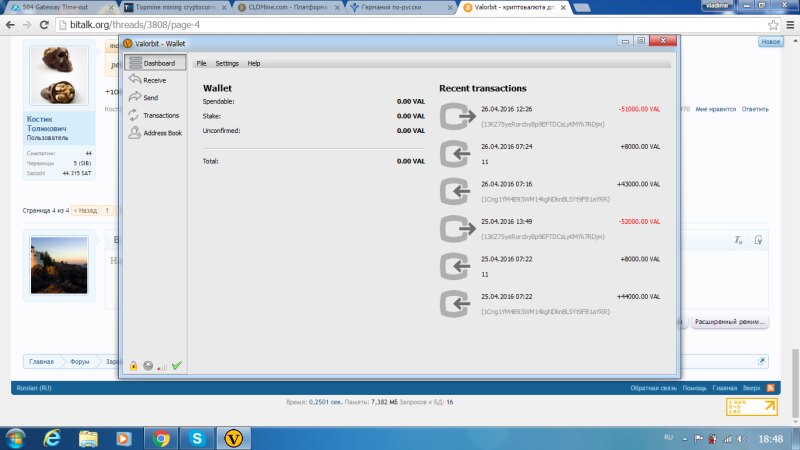Click the green sync checkmark status icon

177,366
